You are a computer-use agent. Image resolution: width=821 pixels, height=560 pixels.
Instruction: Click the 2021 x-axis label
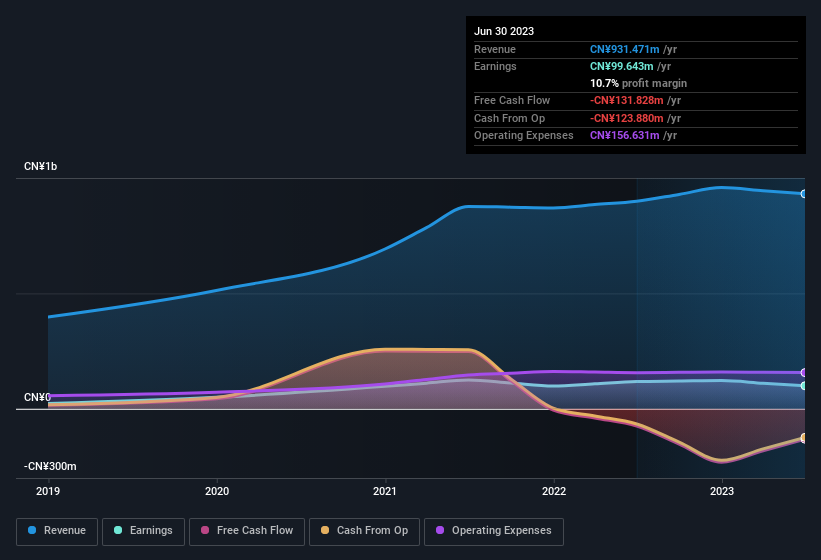tap(385, 491)
